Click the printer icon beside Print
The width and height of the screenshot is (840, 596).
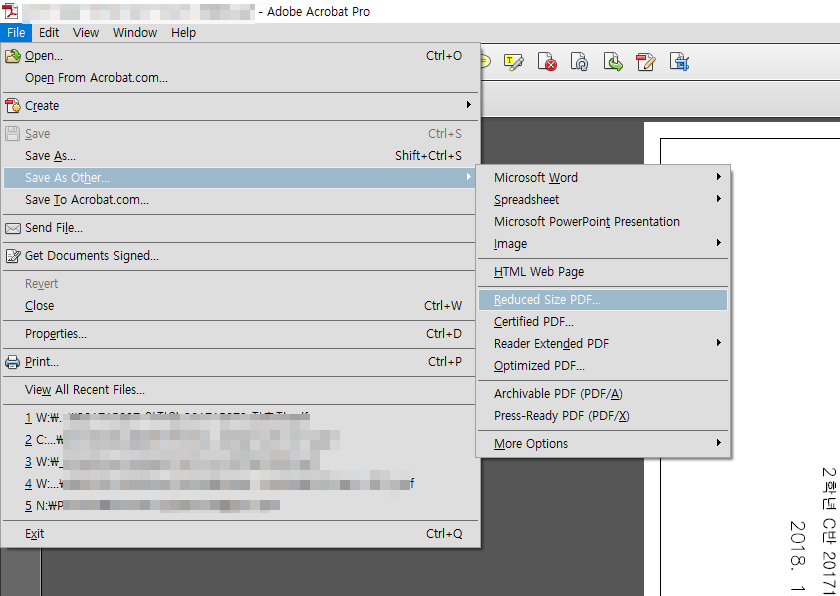13,362
